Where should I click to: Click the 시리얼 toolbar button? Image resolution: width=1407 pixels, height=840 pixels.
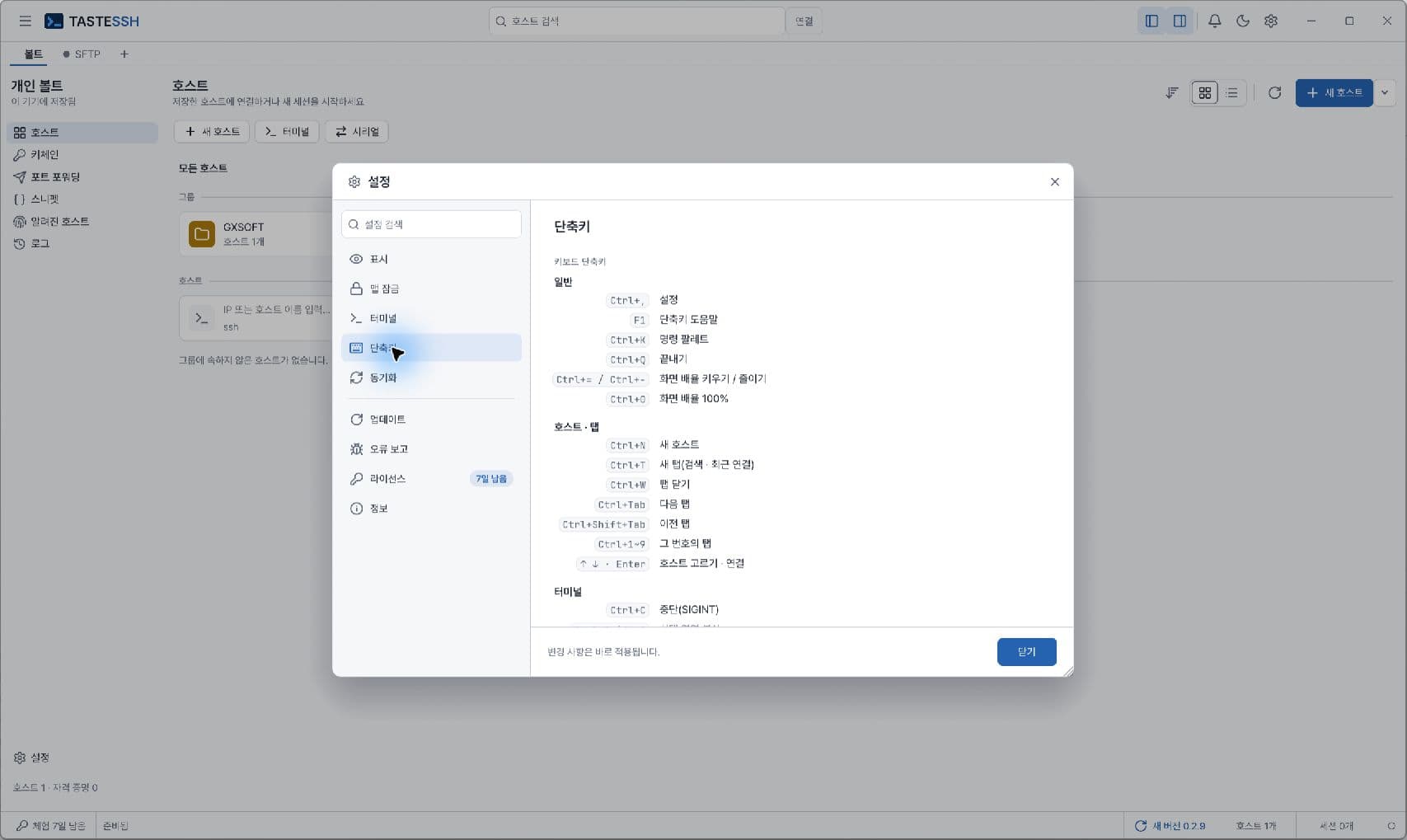(358, 132)
